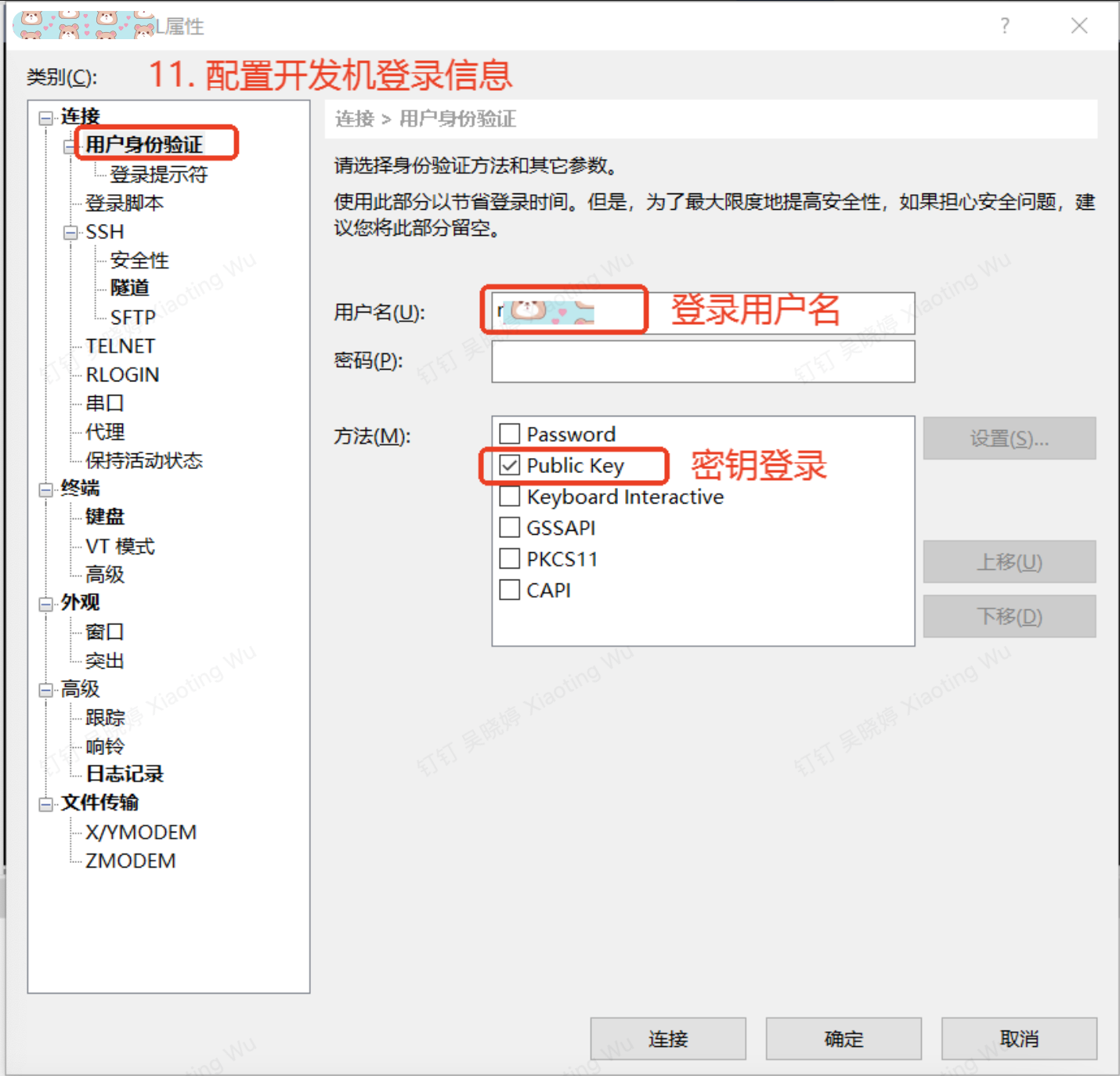1120x1076 pixels.
Task: Tick the CAPI method checkbox
Action: (510, 590)
